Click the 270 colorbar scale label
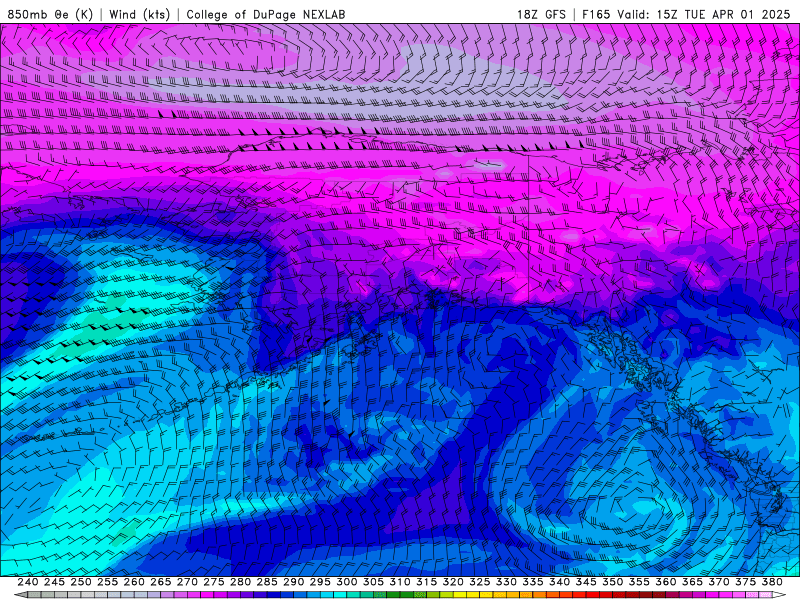The image size is (800, 600). (x=187, y=582)
